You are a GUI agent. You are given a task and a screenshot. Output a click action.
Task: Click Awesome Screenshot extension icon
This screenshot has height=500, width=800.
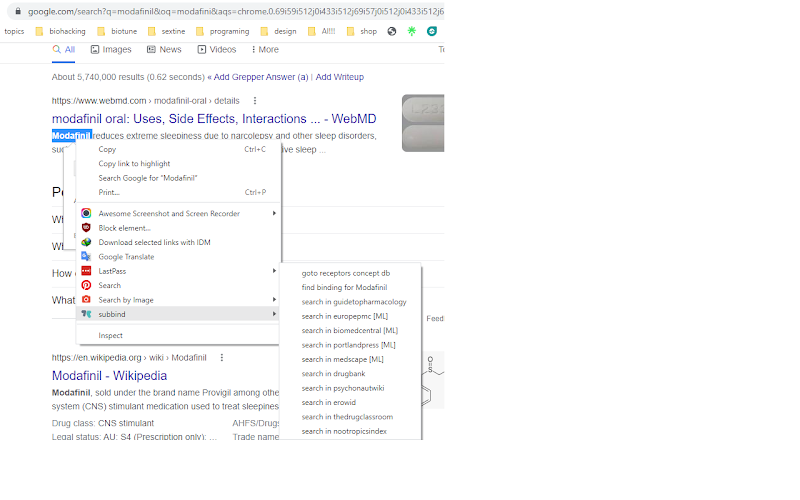coord(86,213)
